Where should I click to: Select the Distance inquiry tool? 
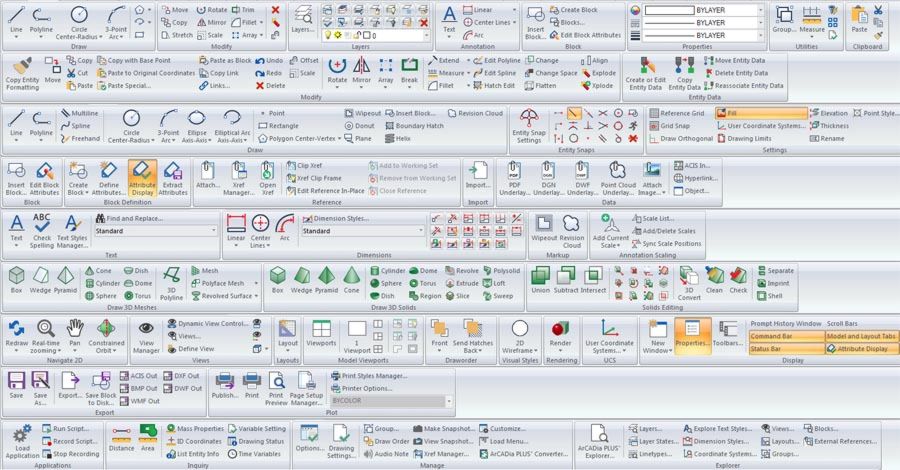(122, 438)
